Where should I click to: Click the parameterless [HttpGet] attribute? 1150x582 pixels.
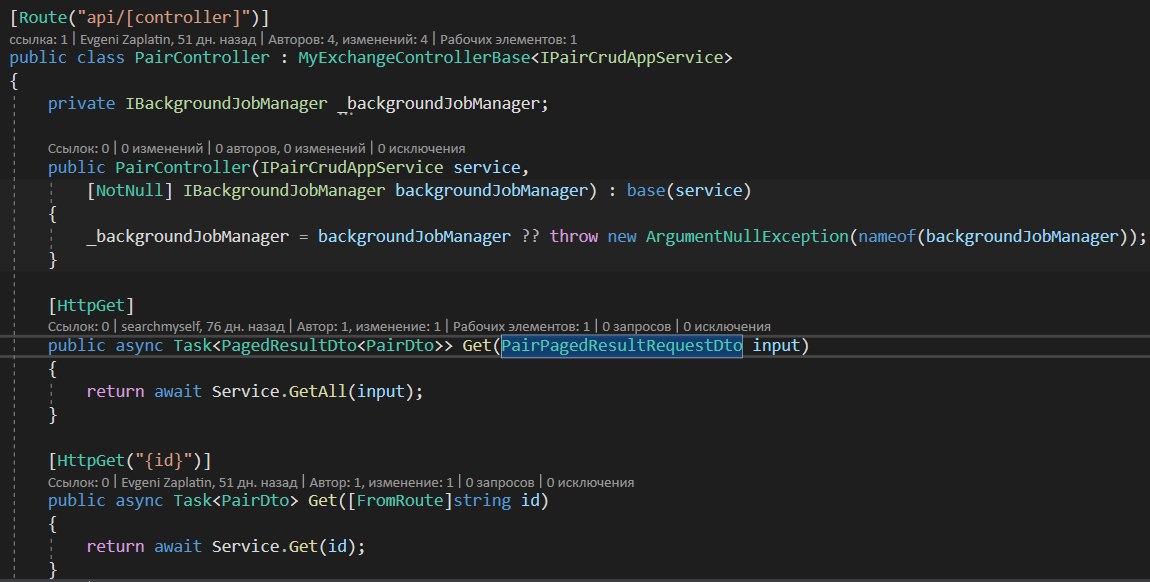click(92, 306)
